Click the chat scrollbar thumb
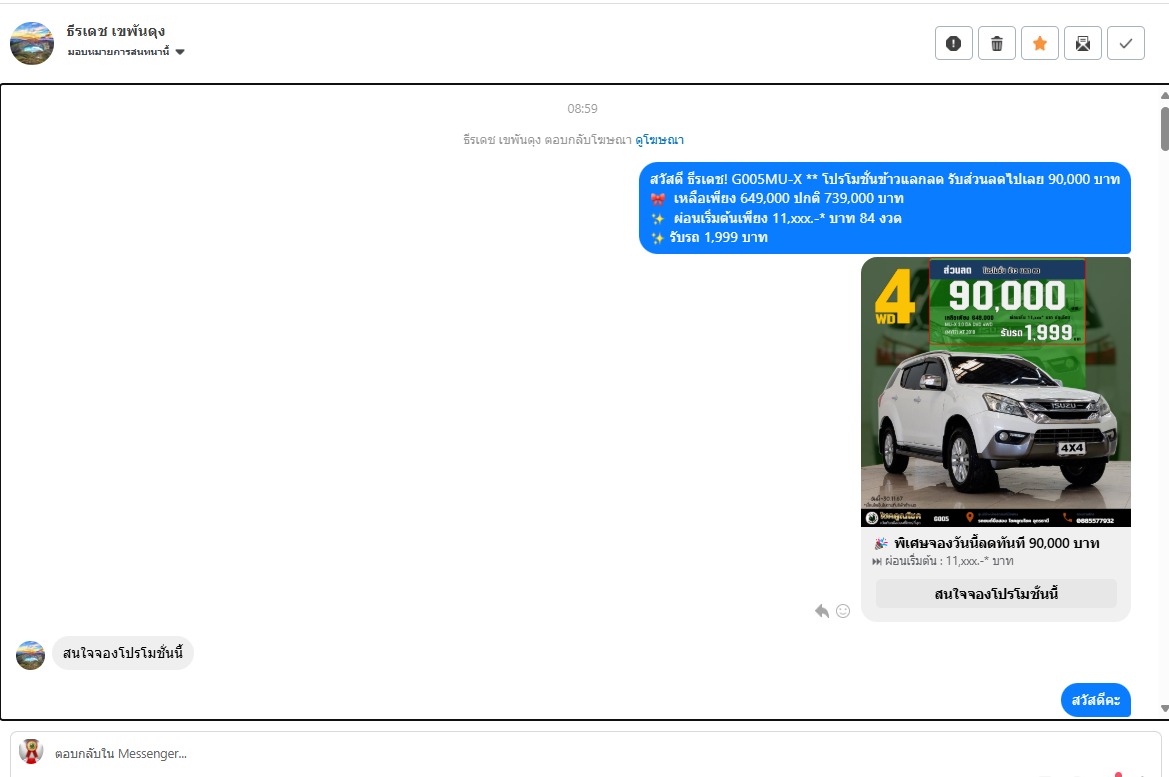This screenshot has height=777, width=1169. point(1165,129)
